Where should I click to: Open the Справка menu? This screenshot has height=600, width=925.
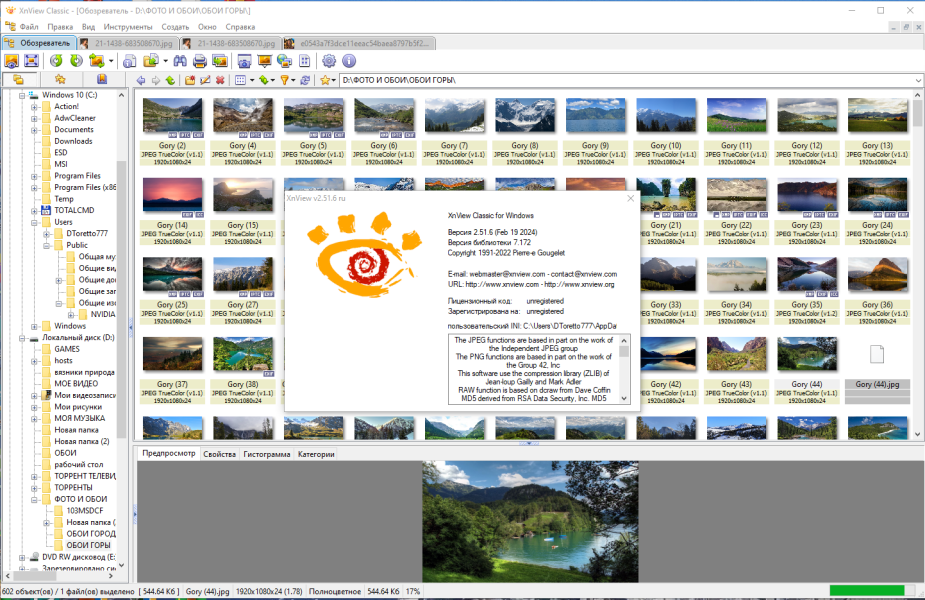[240, 27]
